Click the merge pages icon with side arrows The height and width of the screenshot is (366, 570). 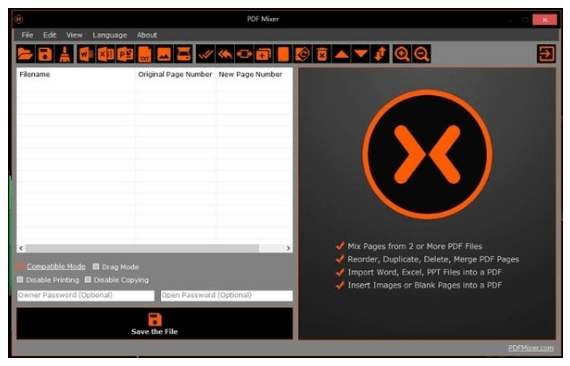click(x=244, y=54)
